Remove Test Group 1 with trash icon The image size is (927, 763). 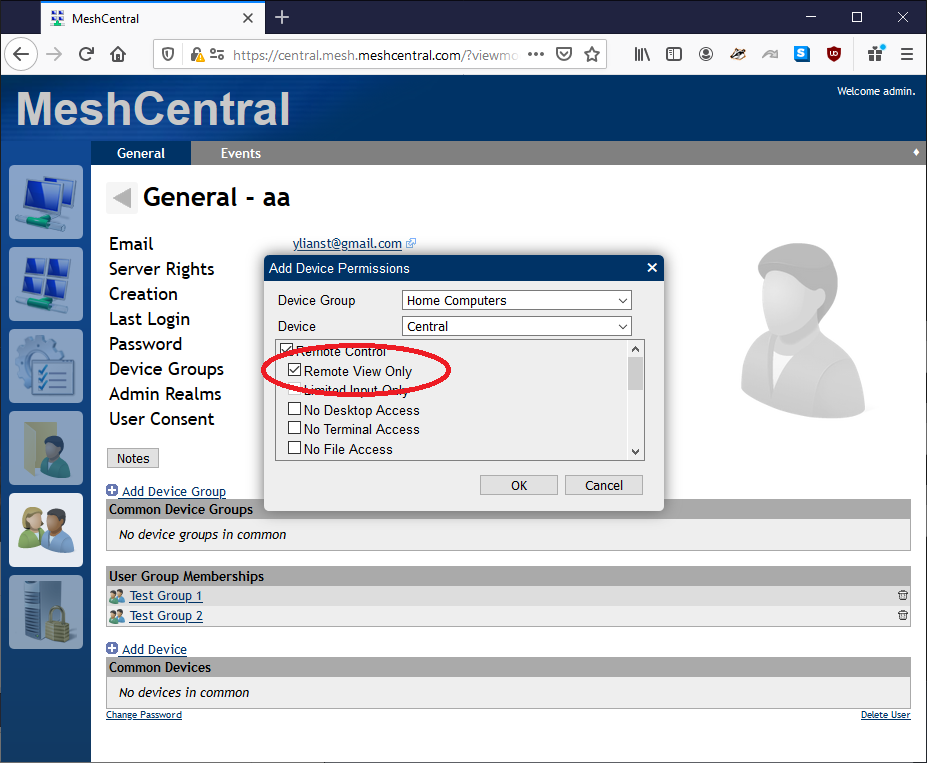(903, 595)
